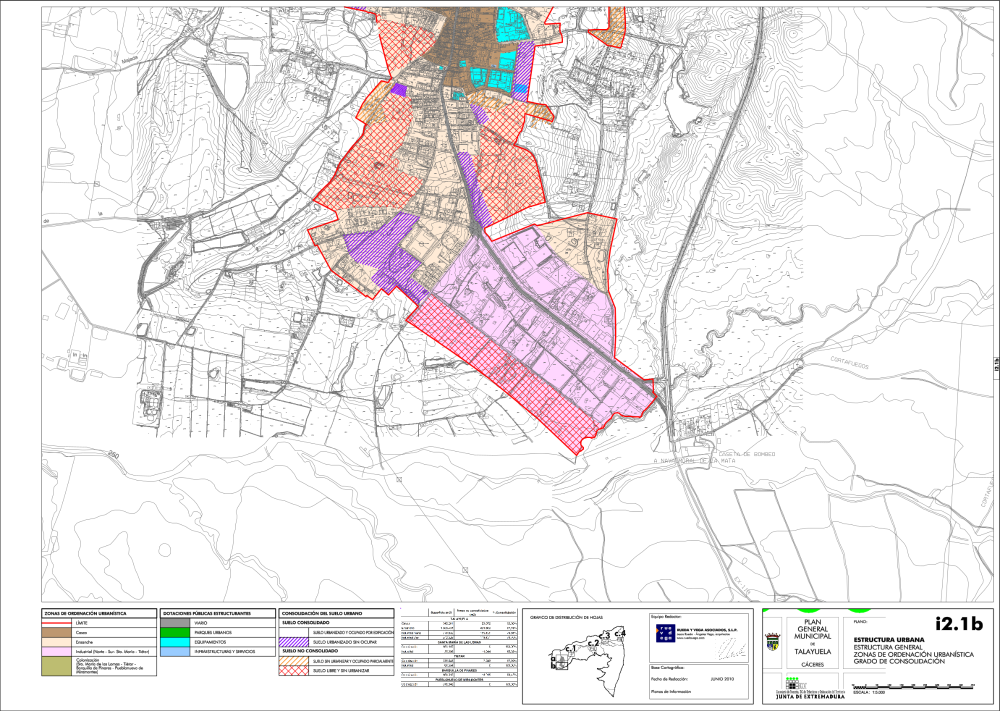The height and width of the screenshot is (711, 1000).
Task: Click the Junta de Extremadura logo
Action: tap(810, 689)
